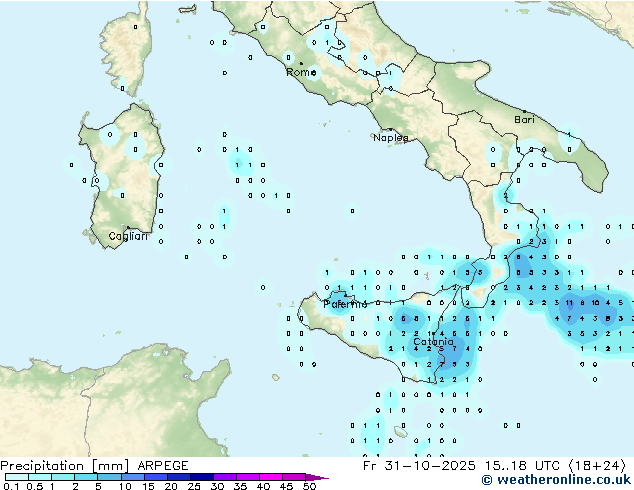
Task: Click the Naples city label
Action: click(391, 138)
